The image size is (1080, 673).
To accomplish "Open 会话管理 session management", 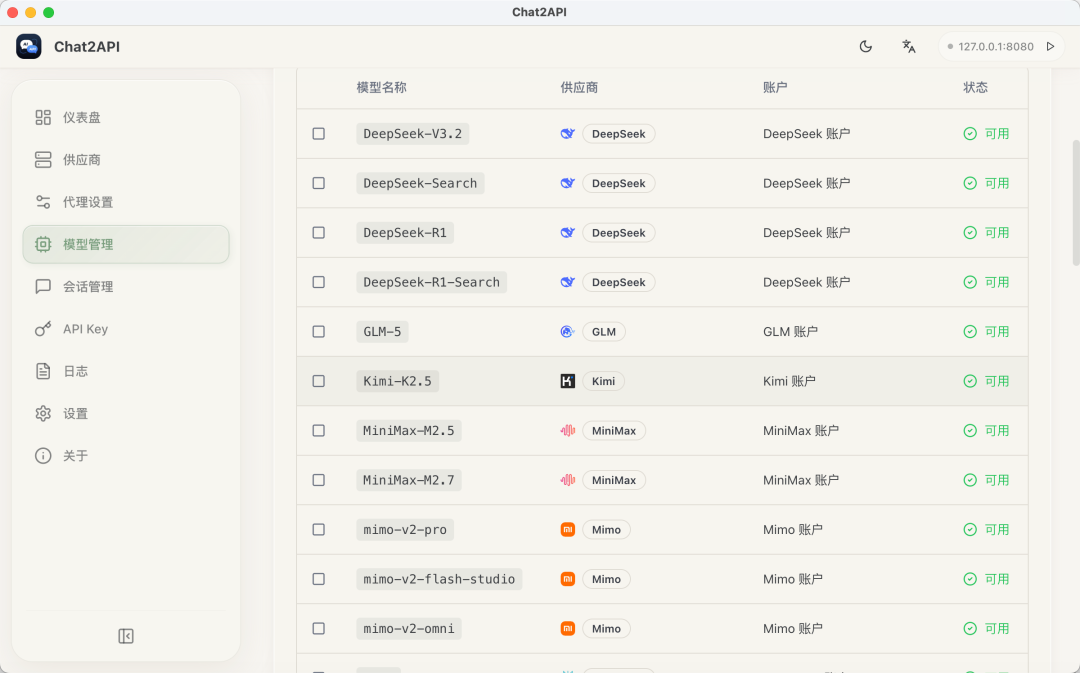I will [x=126, y=287].
